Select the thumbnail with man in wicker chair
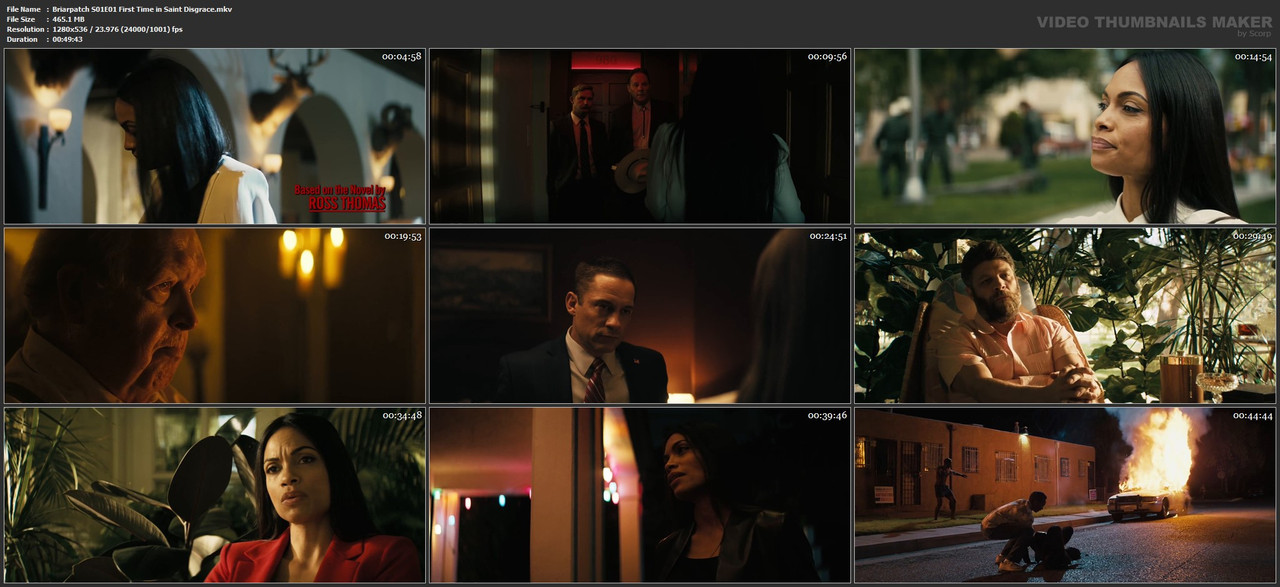The width and height of the screenshot is (1280, 587). (1065, 316)
